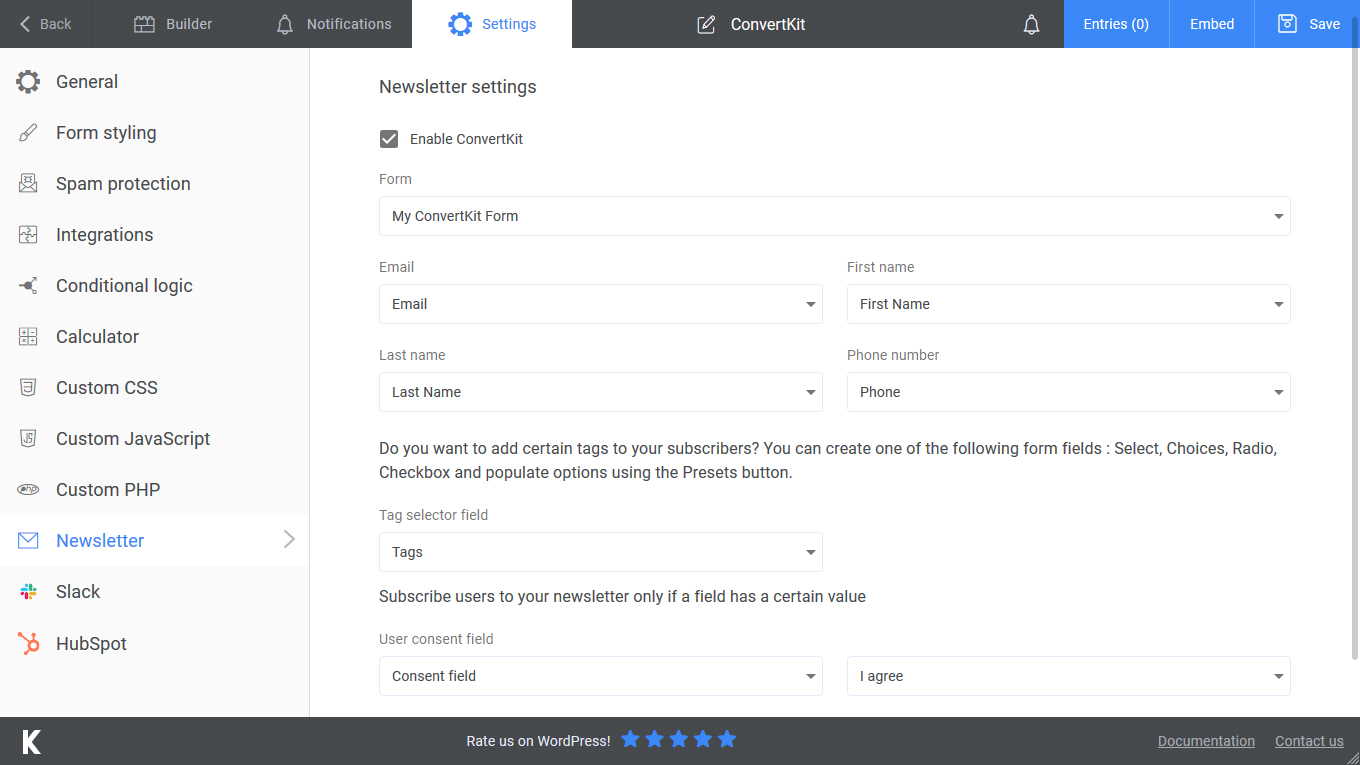The height and width of the screenshot is (765, 1360).
Task: Click the Settings tab gear icon
Action: (460, 24)
